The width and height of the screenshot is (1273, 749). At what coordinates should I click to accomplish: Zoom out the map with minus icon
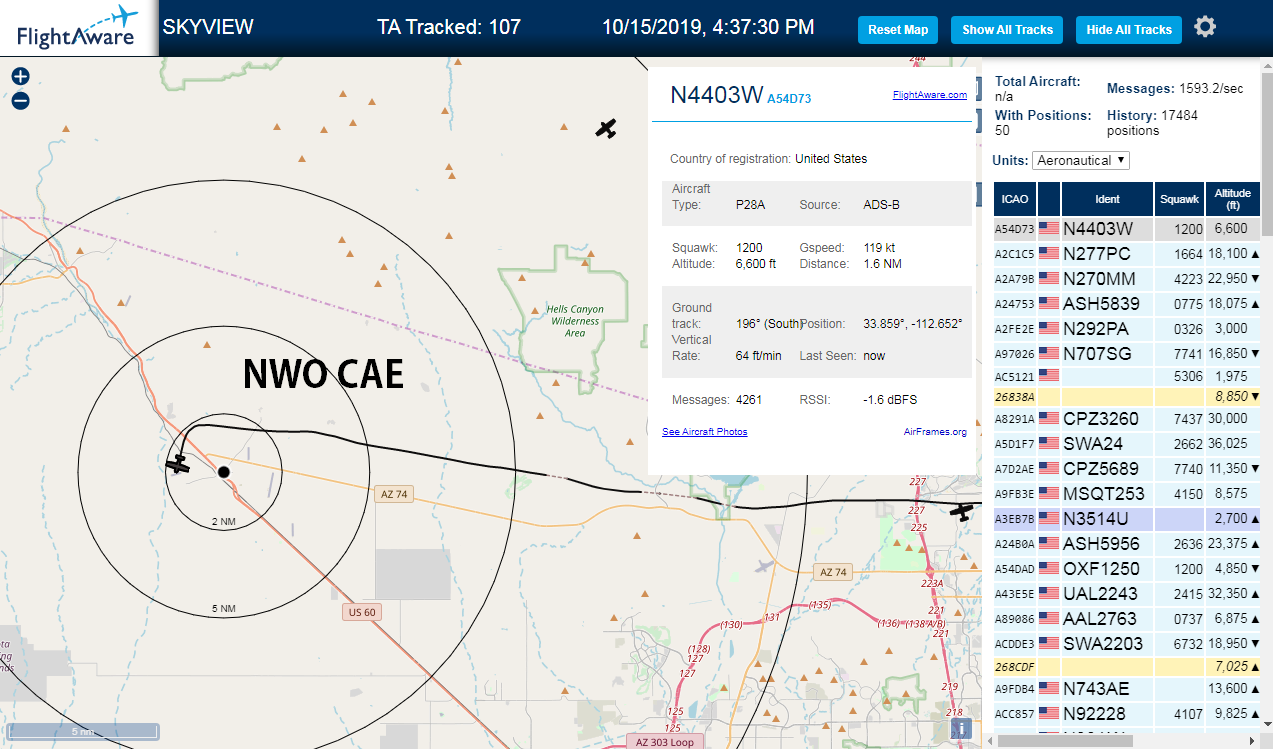[x=20, y=101]
